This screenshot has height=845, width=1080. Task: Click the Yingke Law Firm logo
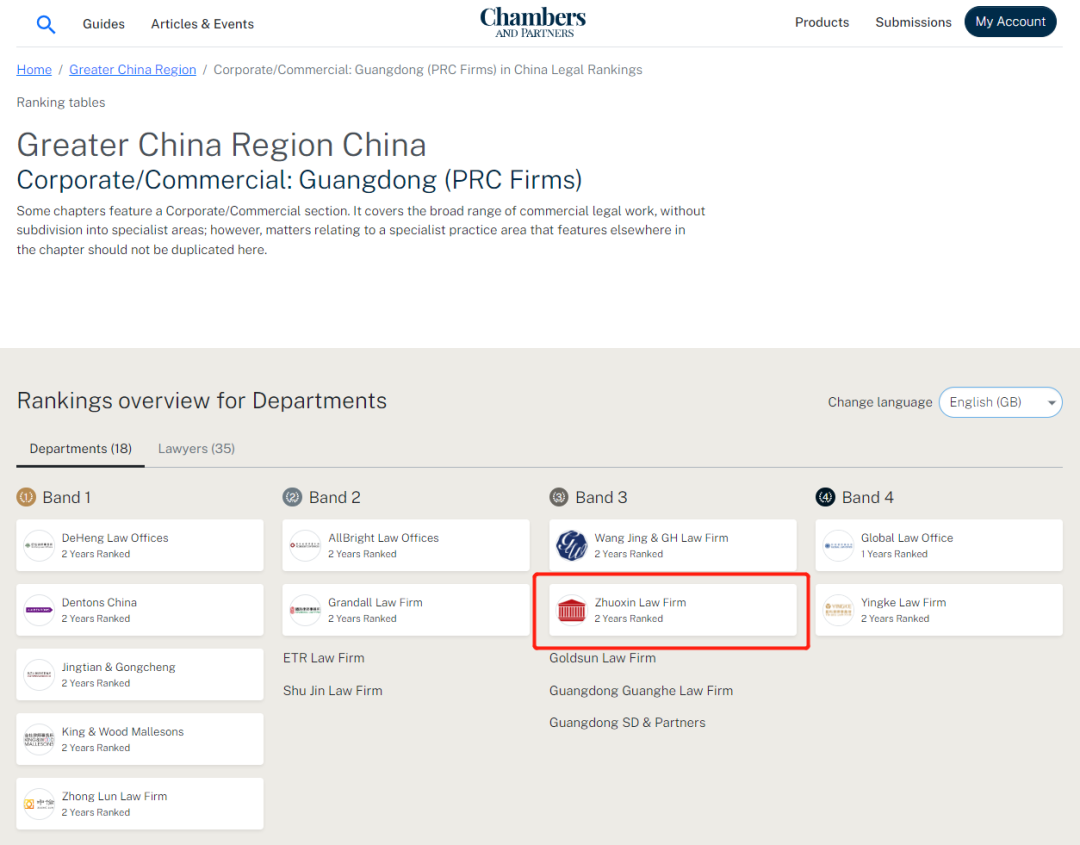pos(838,610)
